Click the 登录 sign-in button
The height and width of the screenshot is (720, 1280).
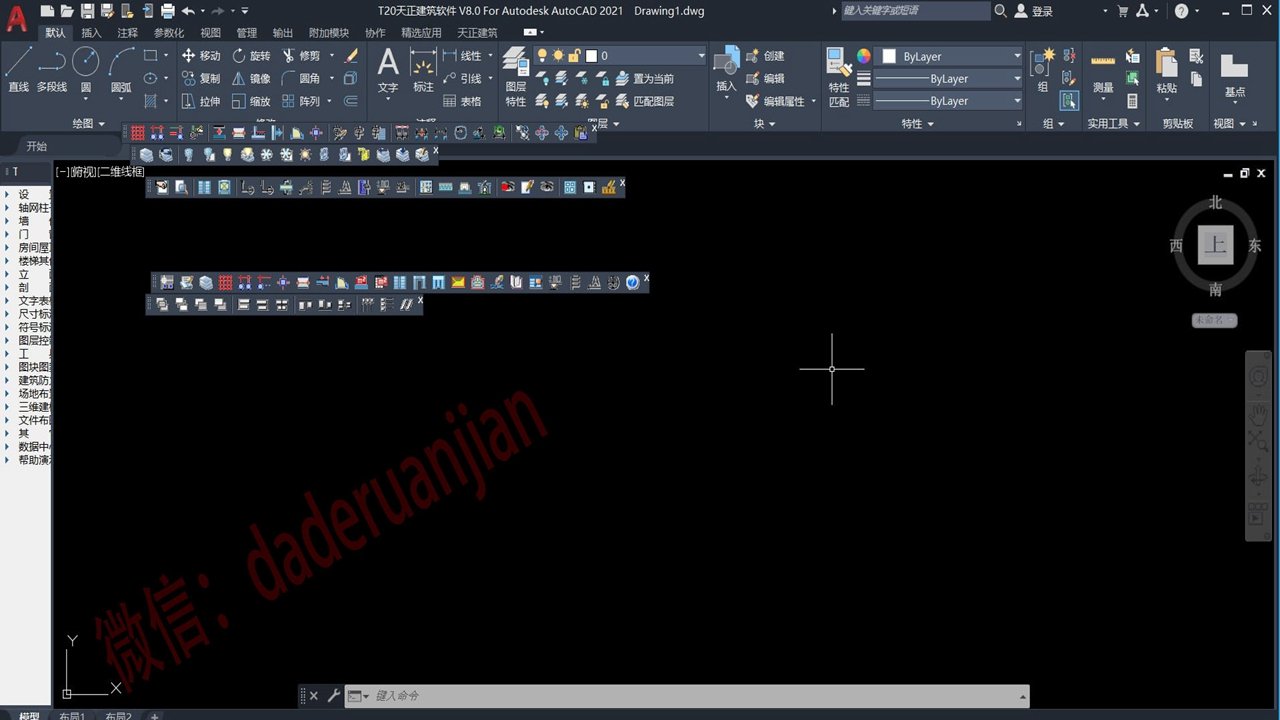tap(1034, 11)
